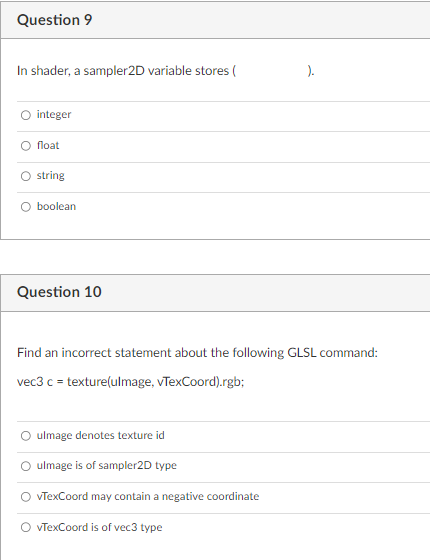Image resolution: width=430 pixels, height=560 pixels.
Task: Select 'vTexCoord is of vec3 type' radio
Action: click(26, 527)
